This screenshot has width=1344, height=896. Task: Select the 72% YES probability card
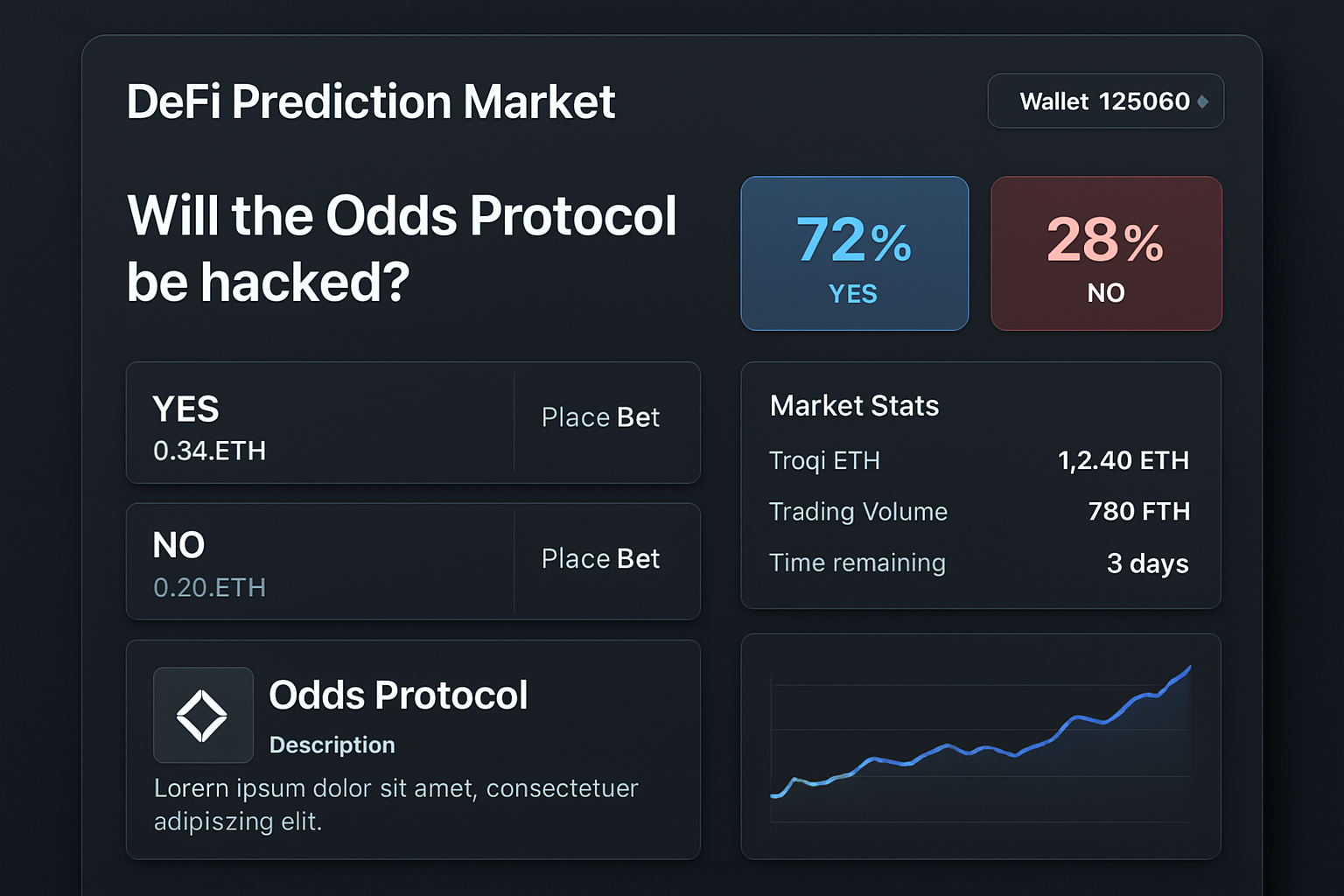(854, 253)
